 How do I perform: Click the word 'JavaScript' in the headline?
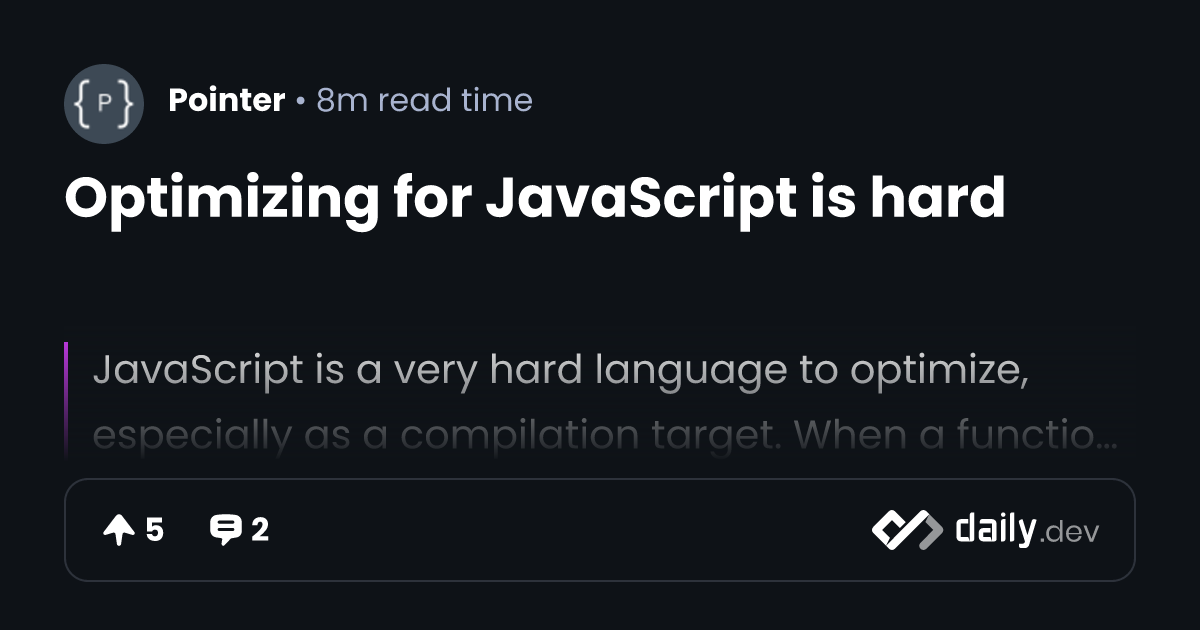point(638,198)
